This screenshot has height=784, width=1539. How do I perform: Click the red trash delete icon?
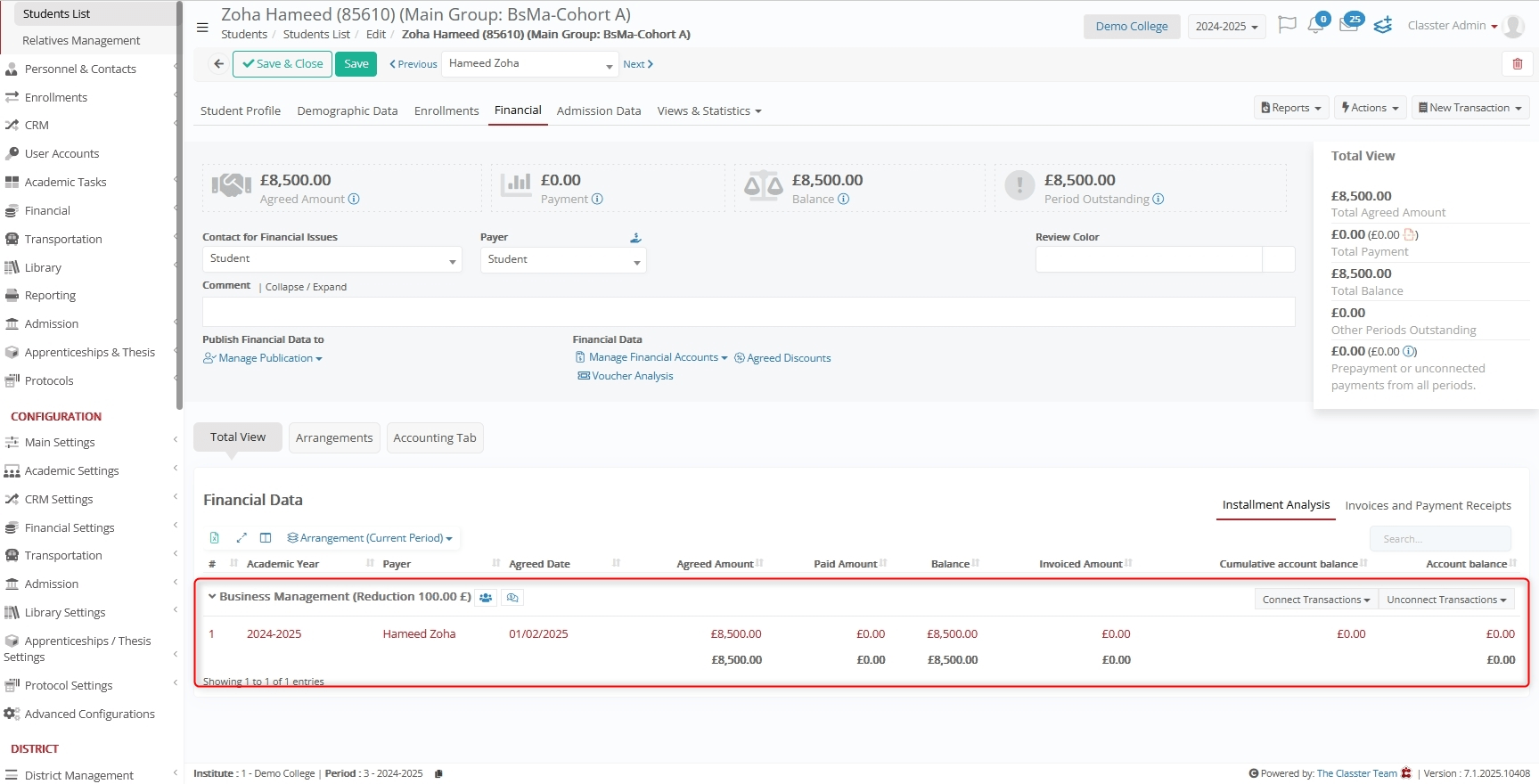click(x=1517, y=64)
